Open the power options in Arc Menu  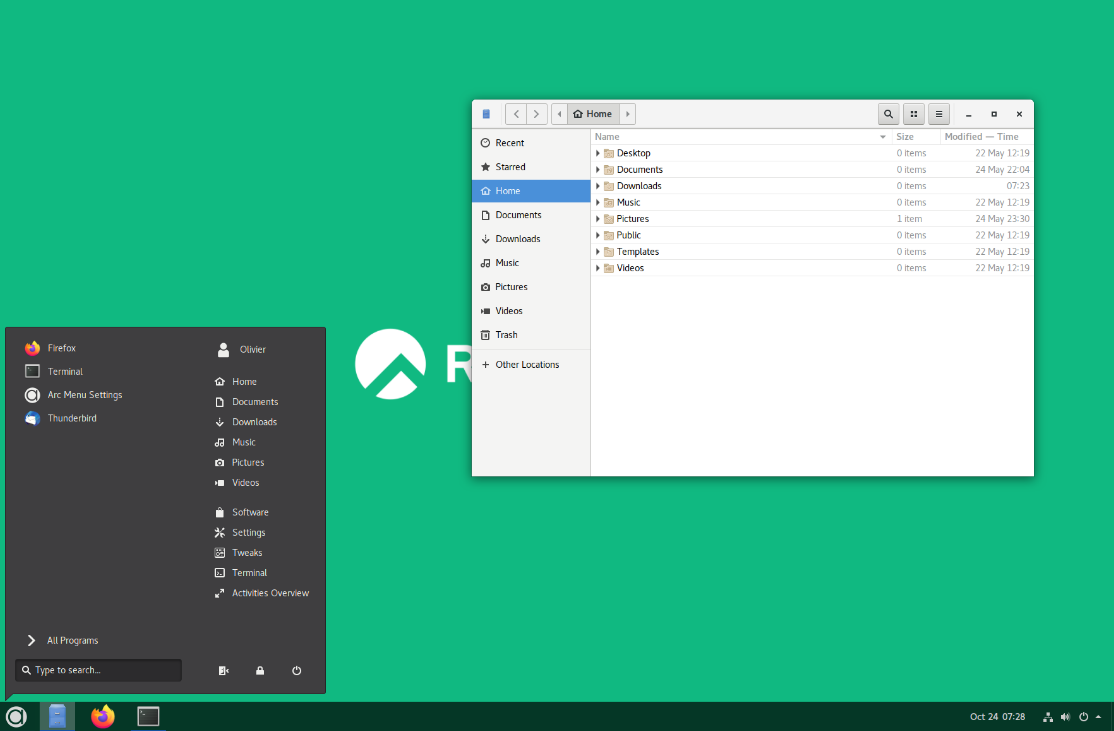296,670
